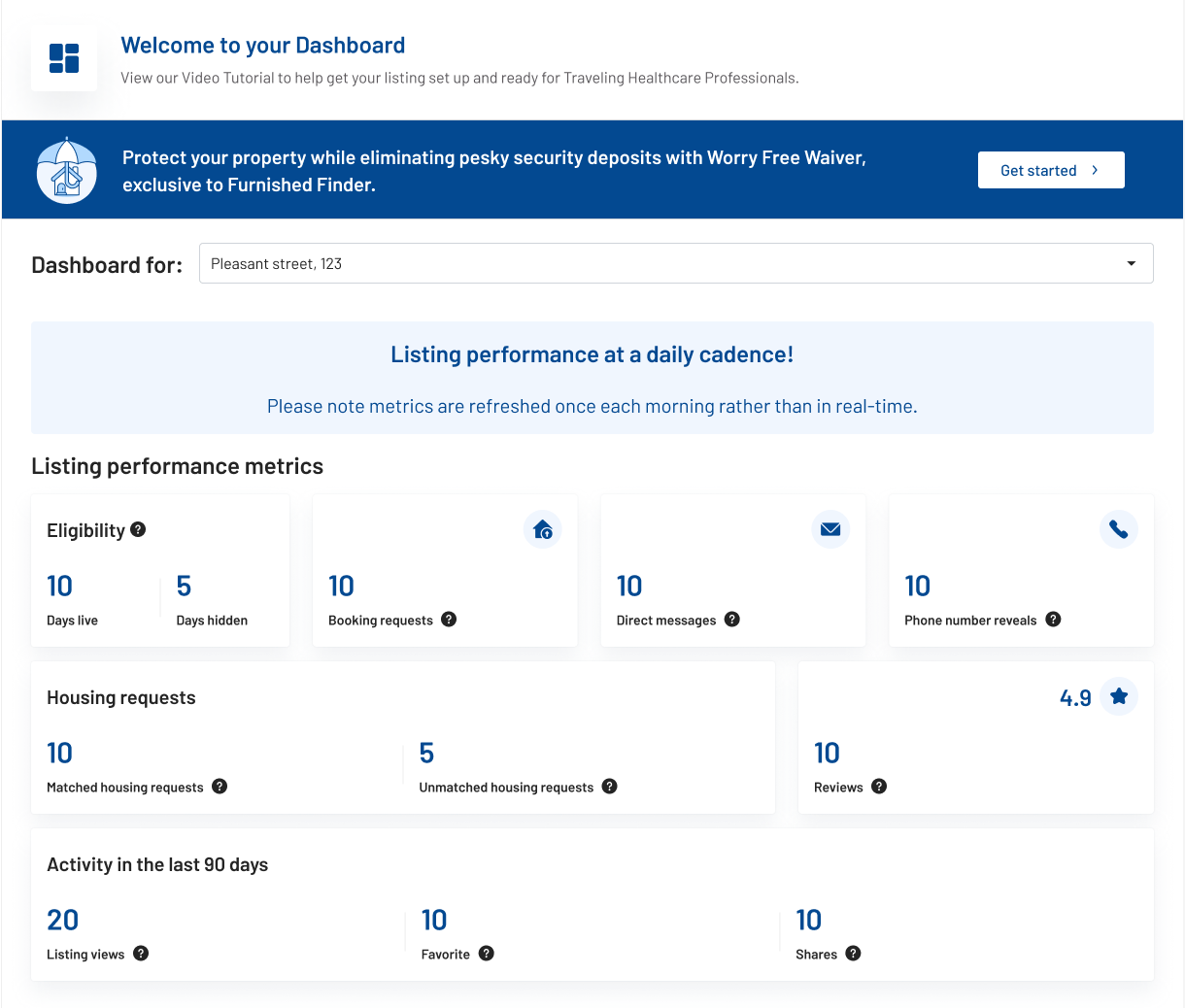
Task: Open help icon next to Shares
Action: [x=853, y=954]
